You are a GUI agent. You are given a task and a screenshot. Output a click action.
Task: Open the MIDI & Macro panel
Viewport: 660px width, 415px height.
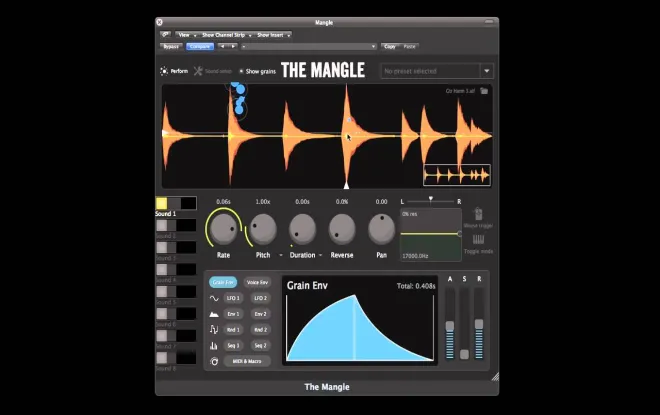coord(247,362)
